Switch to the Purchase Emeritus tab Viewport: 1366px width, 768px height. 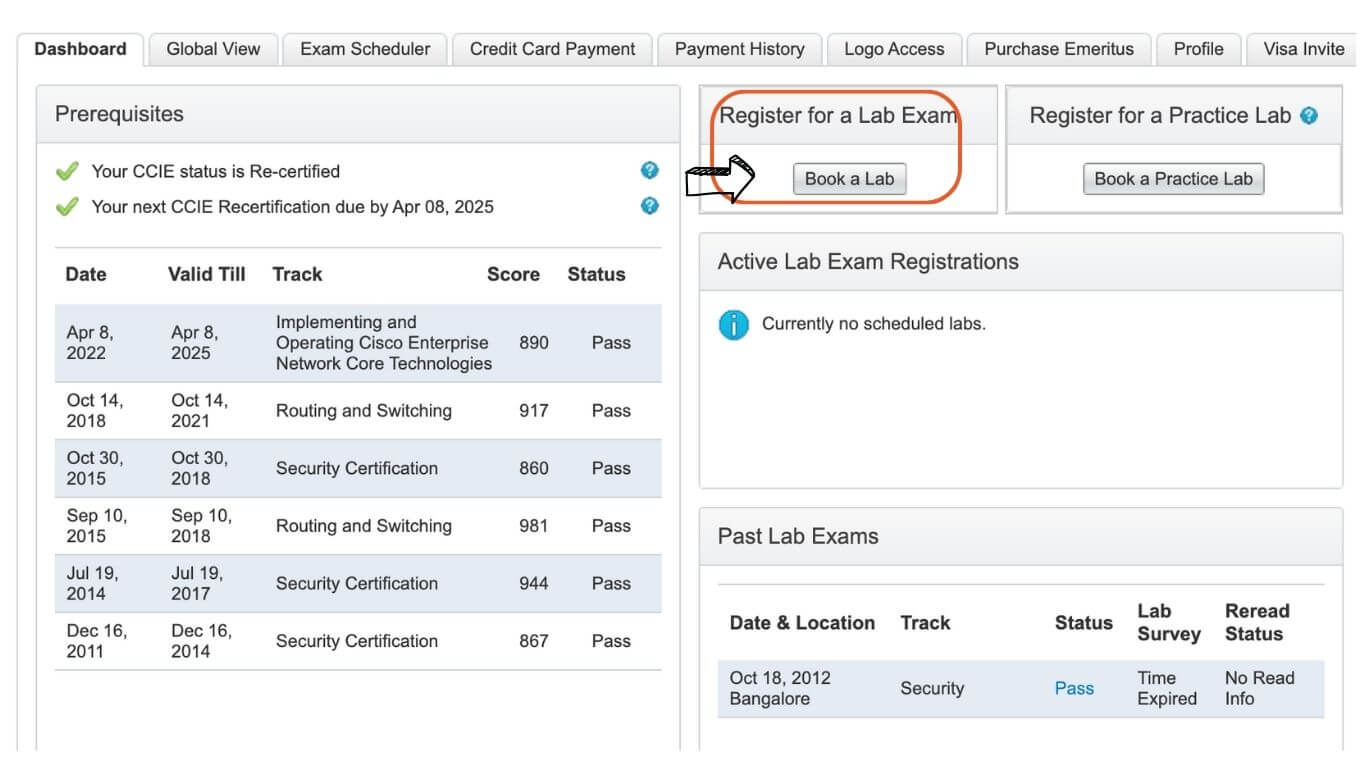click(1059, 48)
